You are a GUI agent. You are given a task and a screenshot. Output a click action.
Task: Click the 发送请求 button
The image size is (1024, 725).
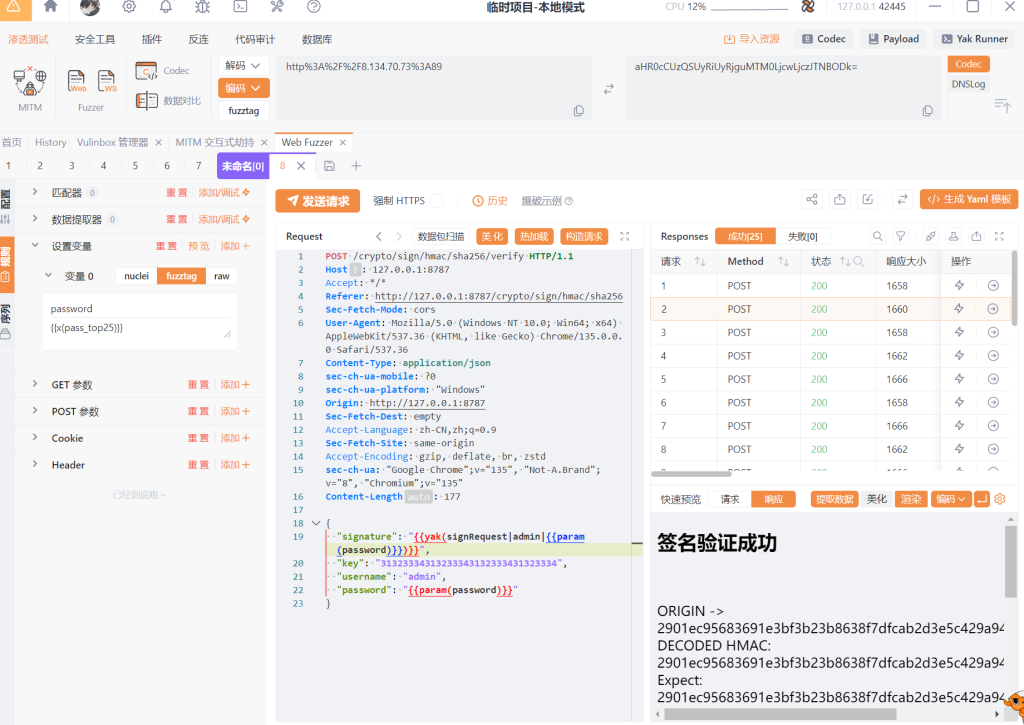pyautogui.click(x=317, y=201)
